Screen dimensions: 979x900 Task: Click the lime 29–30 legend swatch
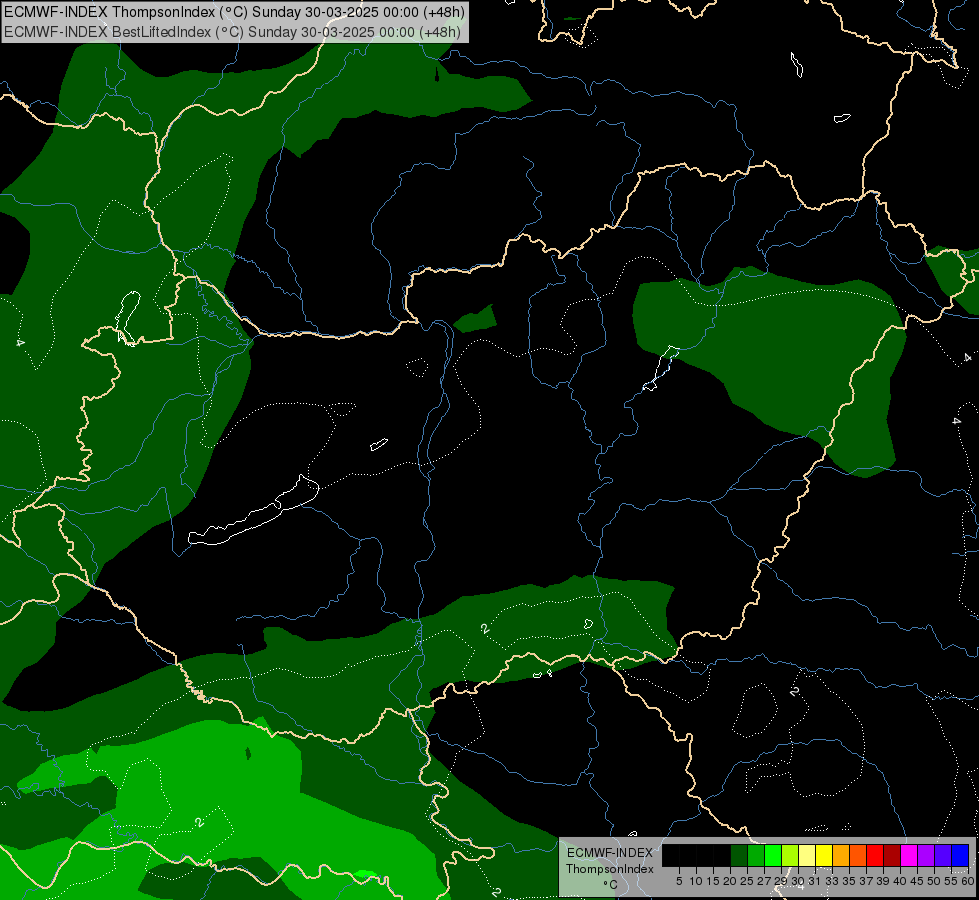(x=790, y=855)
